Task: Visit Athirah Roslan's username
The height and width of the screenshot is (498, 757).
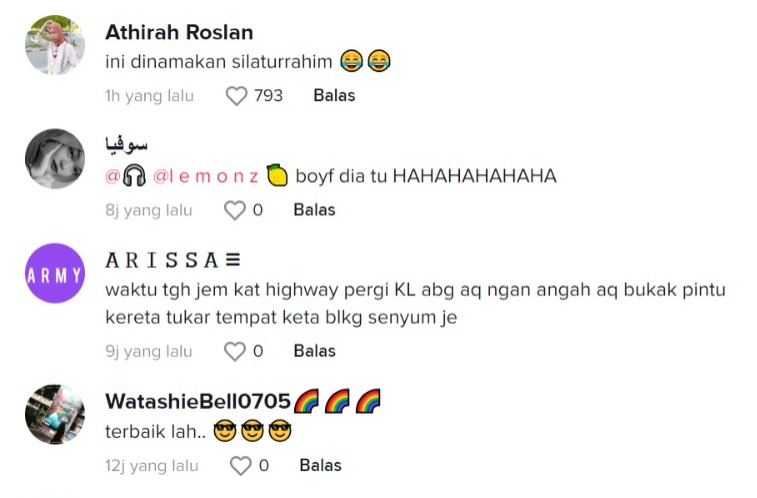Action: point(179,32)
